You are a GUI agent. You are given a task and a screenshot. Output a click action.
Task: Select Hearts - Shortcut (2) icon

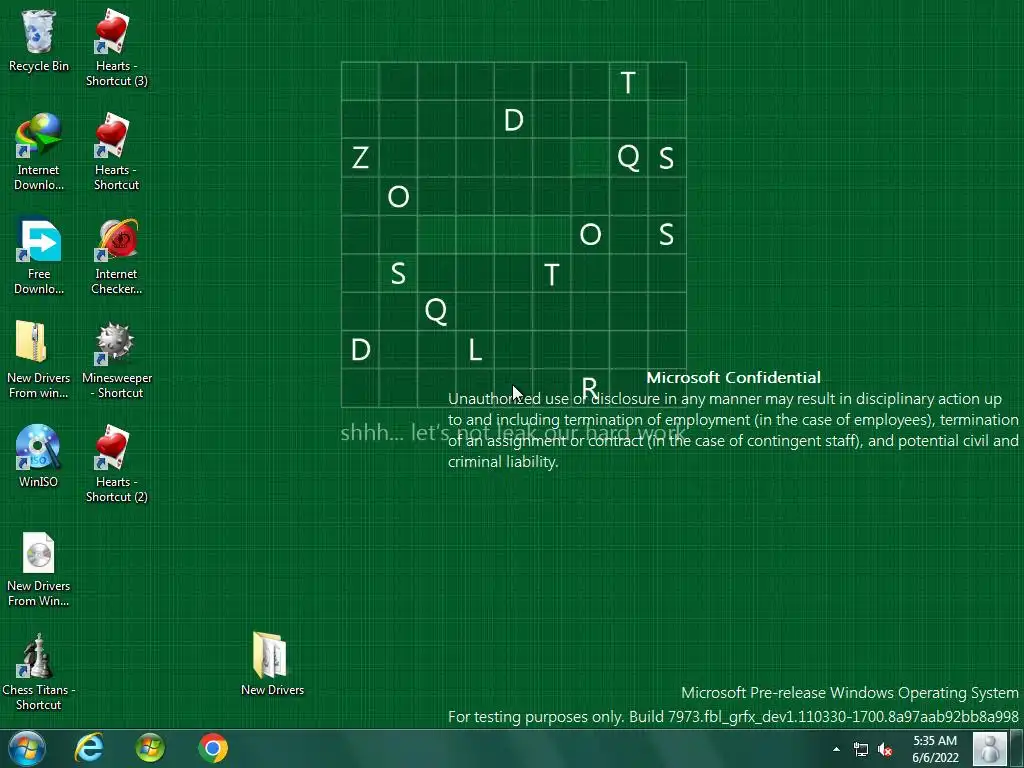[116, 464]
